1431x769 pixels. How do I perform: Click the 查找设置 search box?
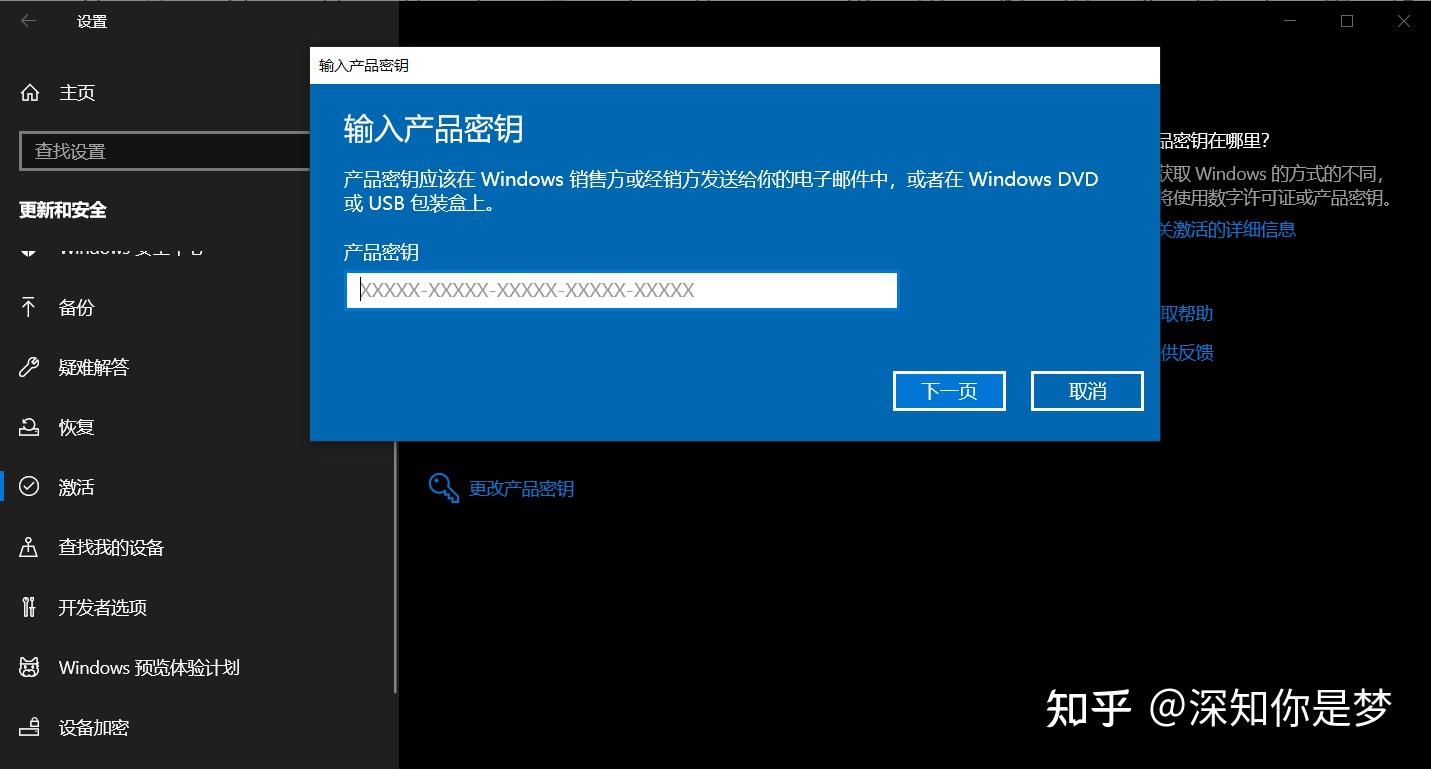tap(165, 151)
